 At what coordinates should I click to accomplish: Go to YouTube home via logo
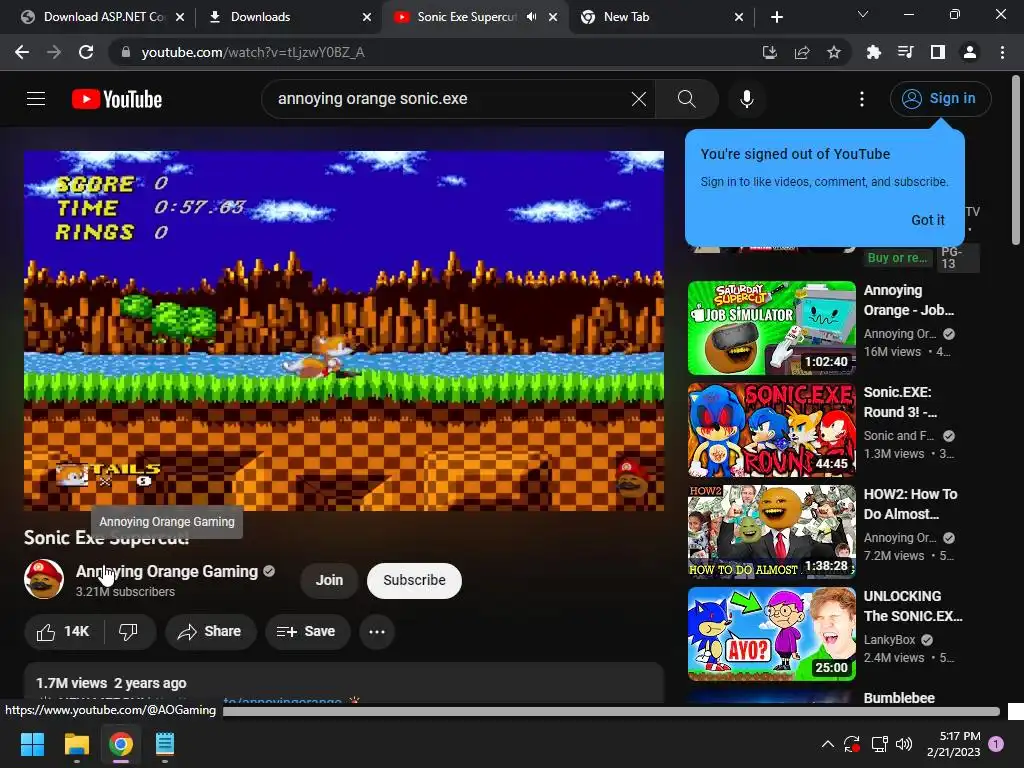(117, 99)
